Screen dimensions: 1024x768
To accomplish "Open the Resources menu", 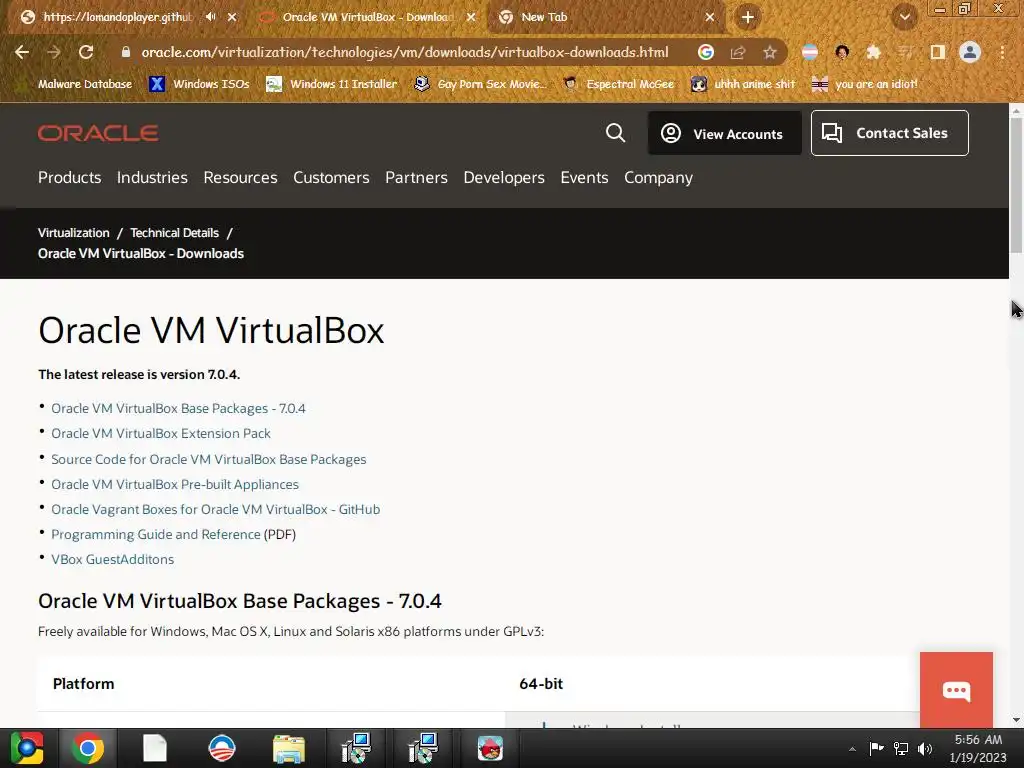I will 240,178.
